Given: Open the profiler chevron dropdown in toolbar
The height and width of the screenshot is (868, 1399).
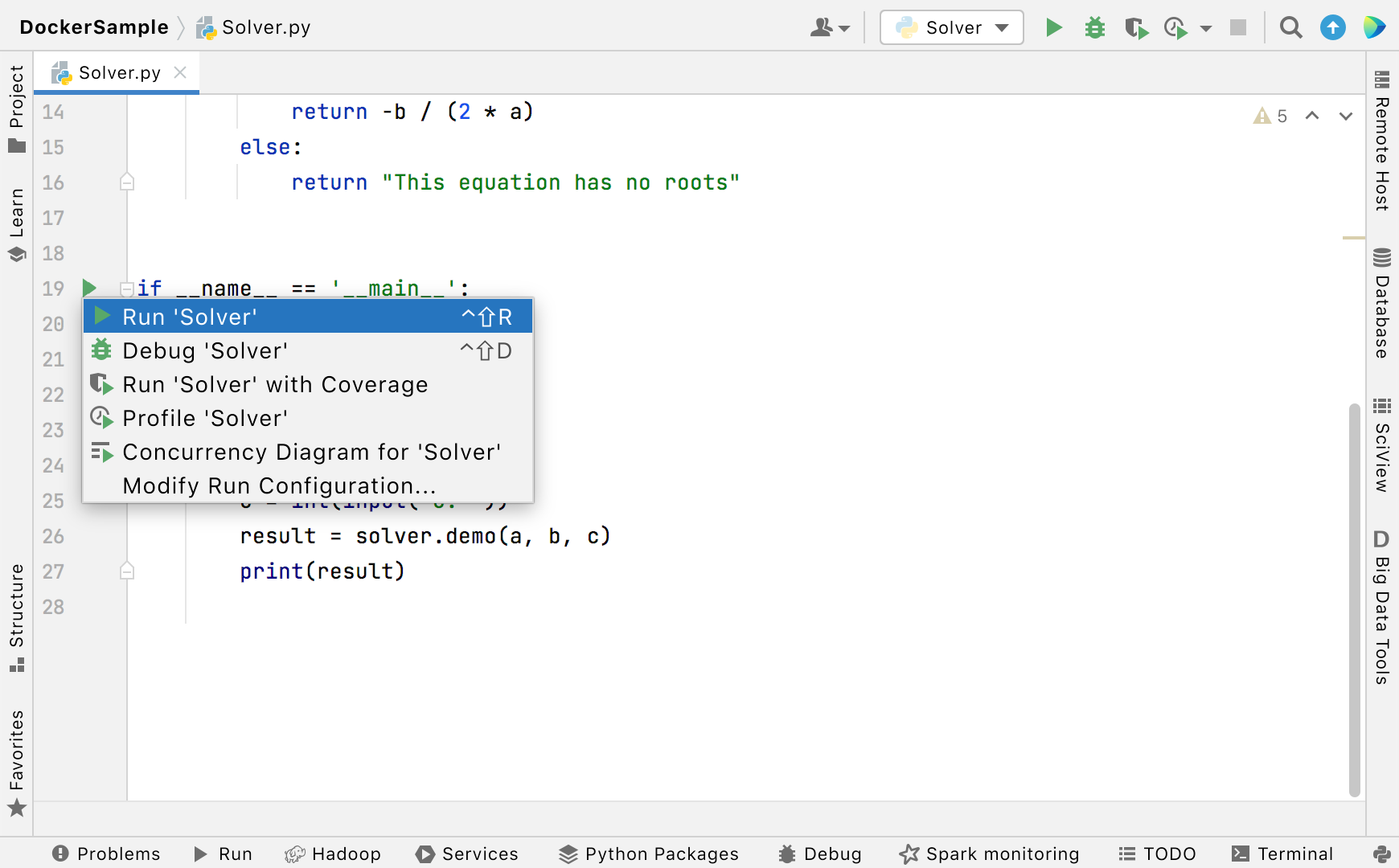Looking at the screenshot, I should click(1205, 27).
